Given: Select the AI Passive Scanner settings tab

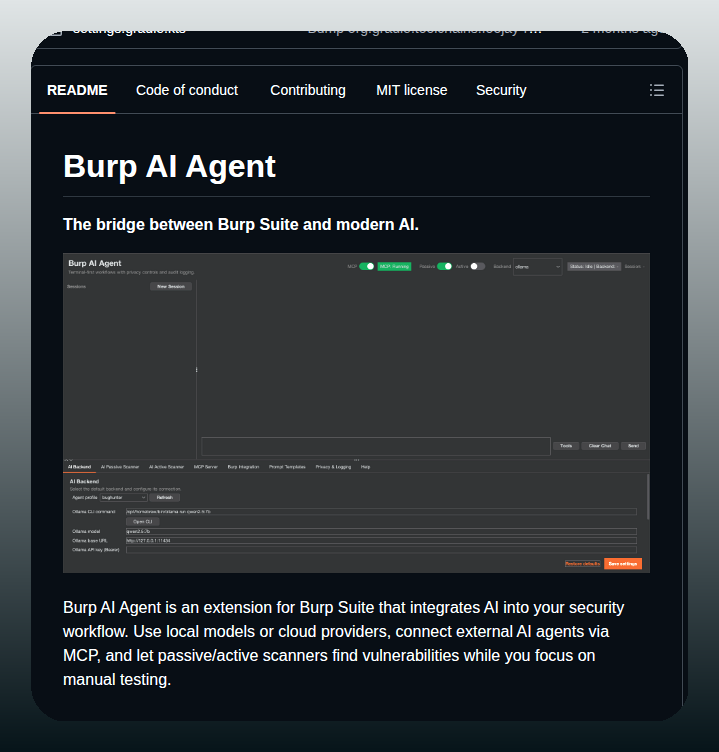Looking at the screenshot, I should pos(119,467).
